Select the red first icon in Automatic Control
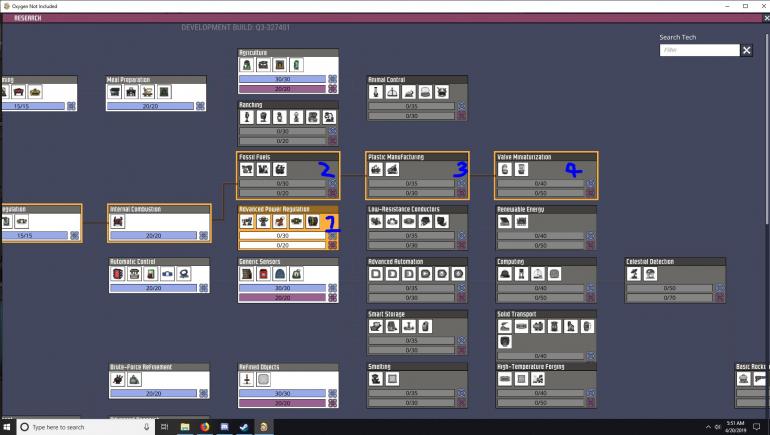The height and width of the screenshot is (435, 770). coord(118,274)
